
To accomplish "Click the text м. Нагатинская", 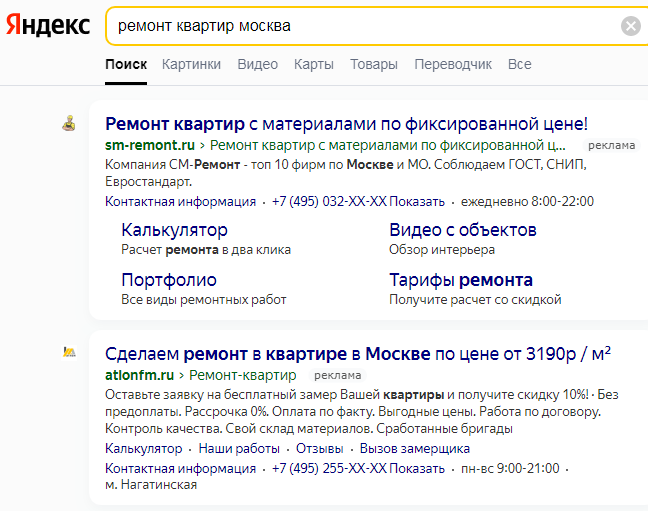I will tap(151, 484).
